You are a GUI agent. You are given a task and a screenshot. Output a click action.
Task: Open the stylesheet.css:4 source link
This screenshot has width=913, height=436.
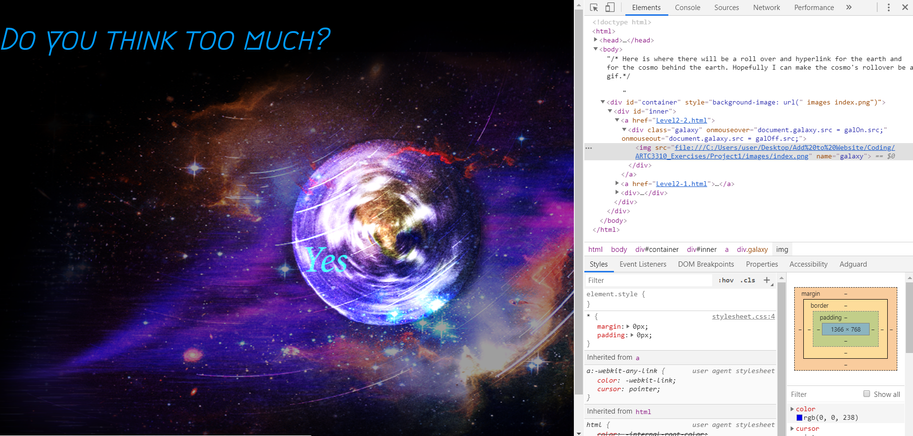(743, 317)
